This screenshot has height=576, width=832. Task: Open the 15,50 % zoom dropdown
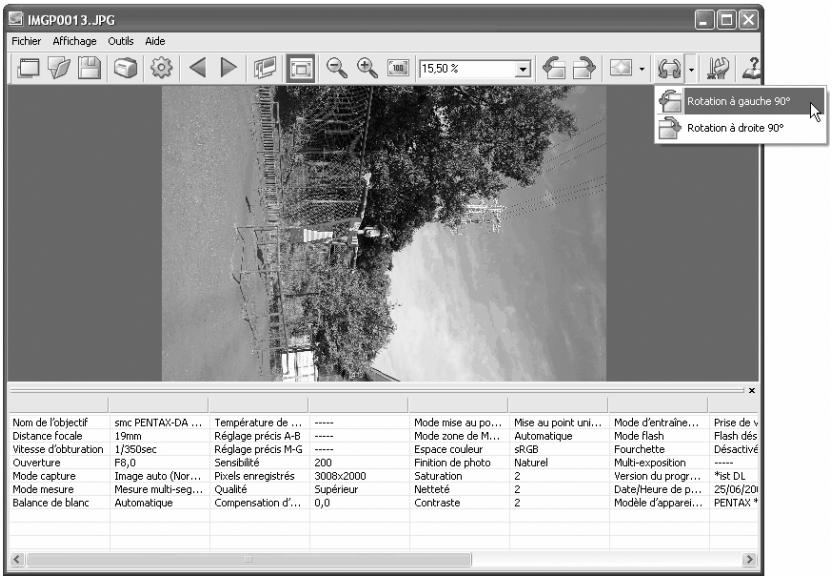point(523,69)
